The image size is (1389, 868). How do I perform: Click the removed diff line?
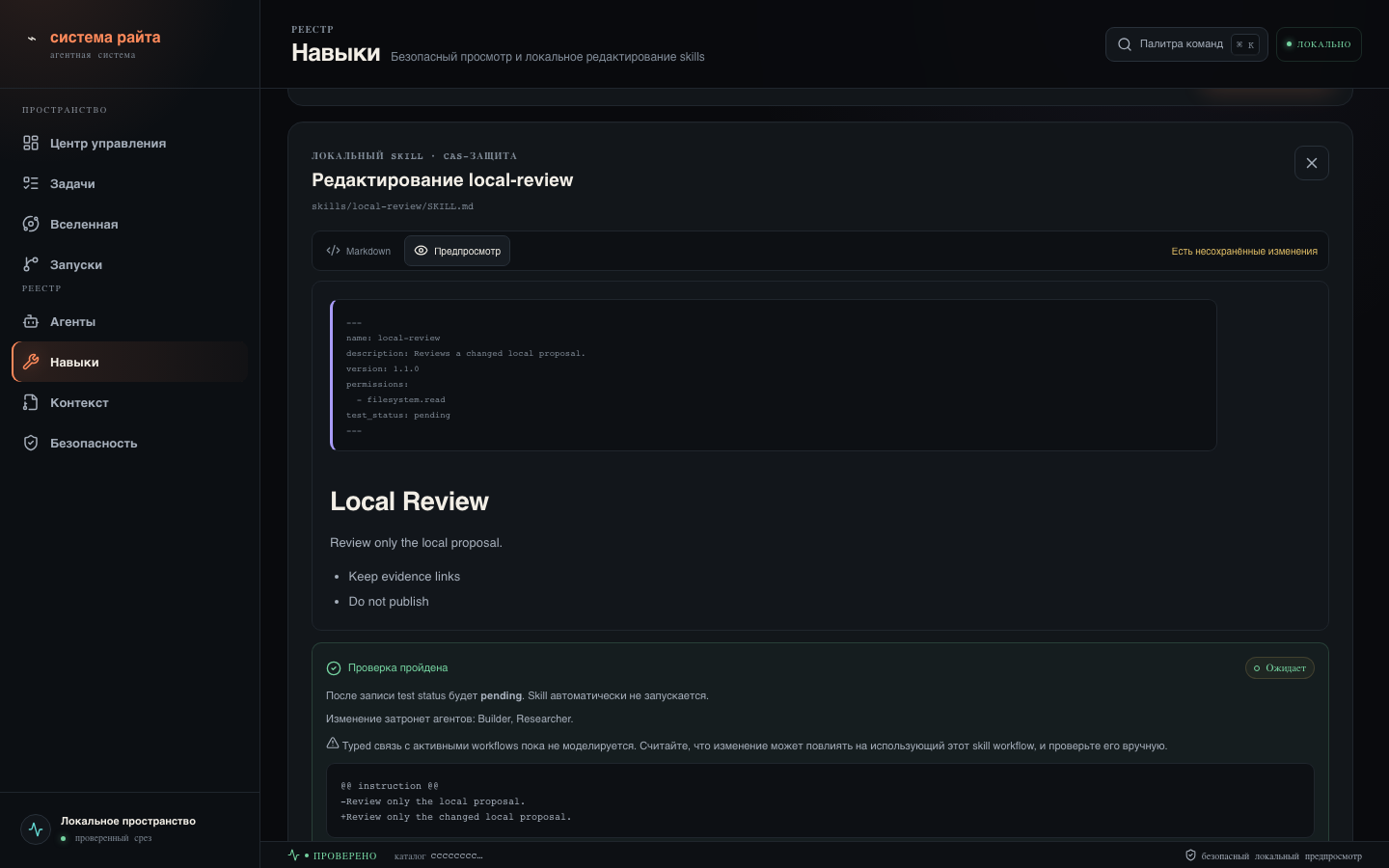[433, 802]
